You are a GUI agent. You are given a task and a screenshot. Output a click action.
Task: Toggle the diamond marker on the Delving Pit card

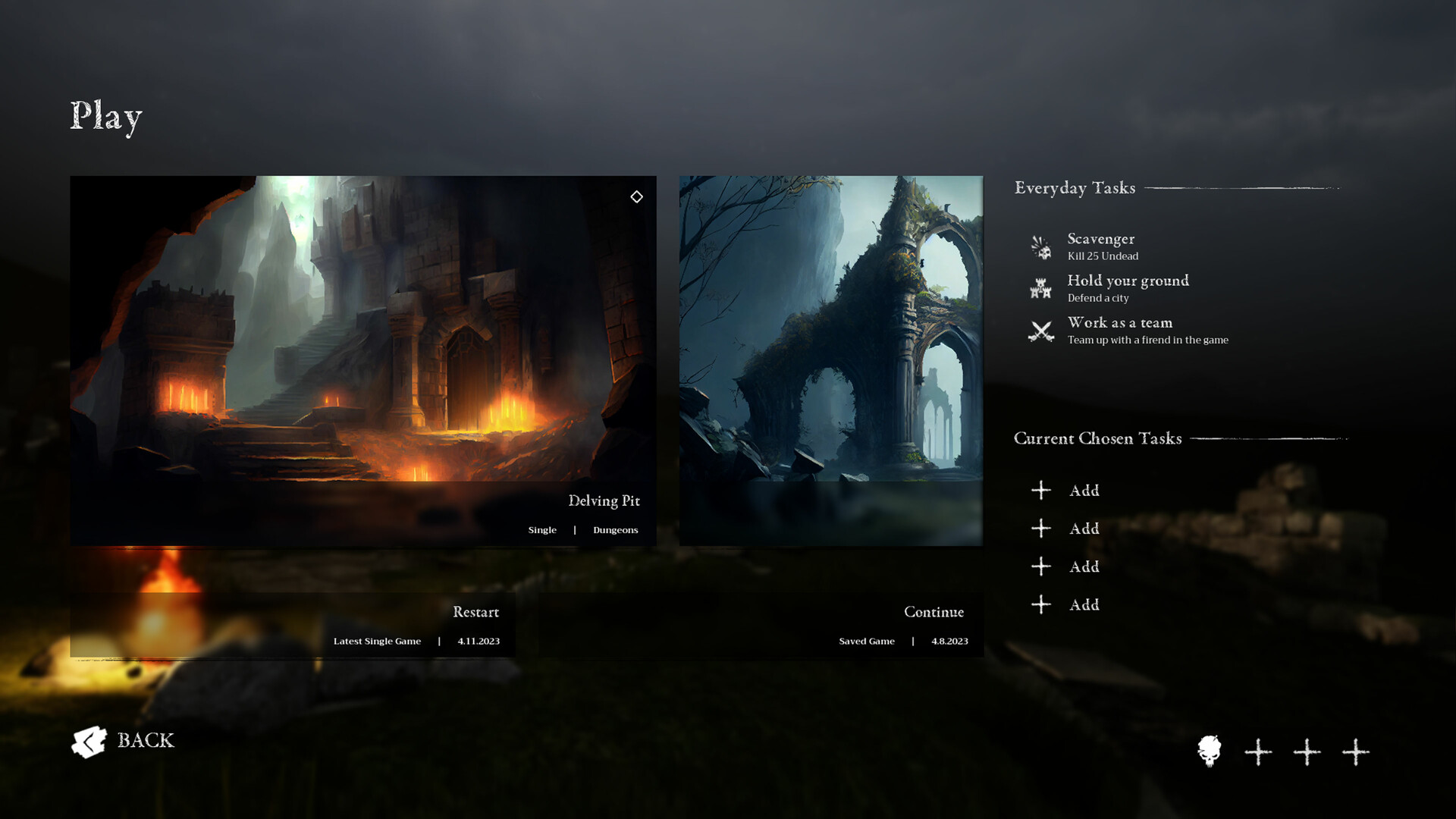pos(636,196)
